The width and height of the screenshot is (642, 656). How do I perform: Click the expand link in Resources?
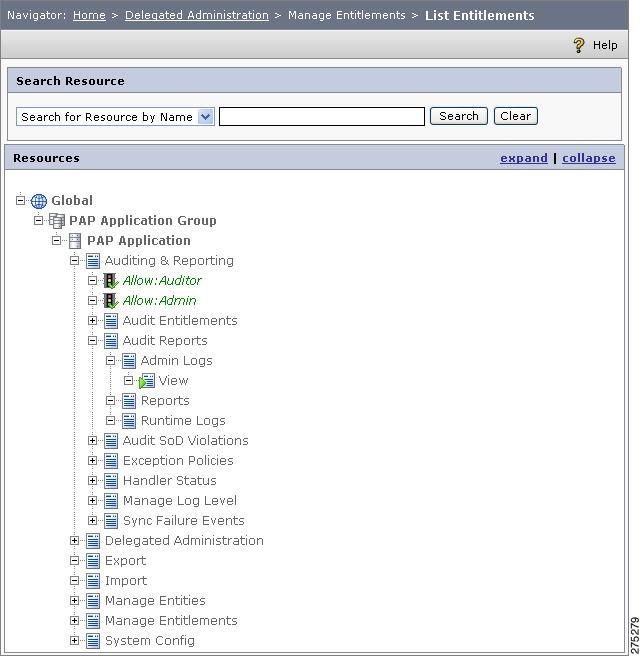click(x=524, y=158)
